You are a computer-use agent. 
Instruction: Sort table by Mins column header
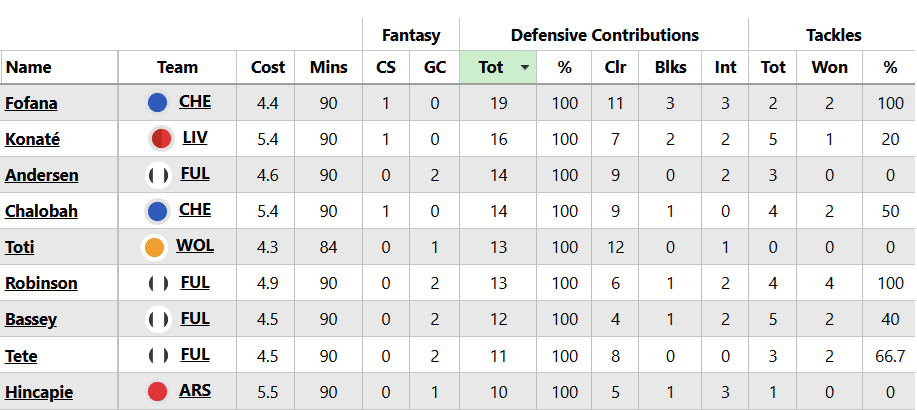tap(329, 68)
